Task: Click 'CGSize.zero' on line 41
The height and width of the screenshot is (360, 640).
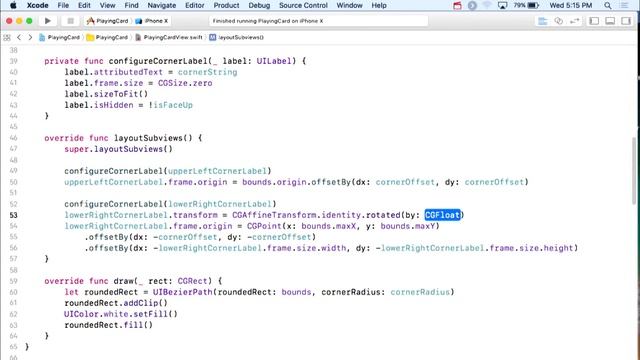Action: pos(185,83)
